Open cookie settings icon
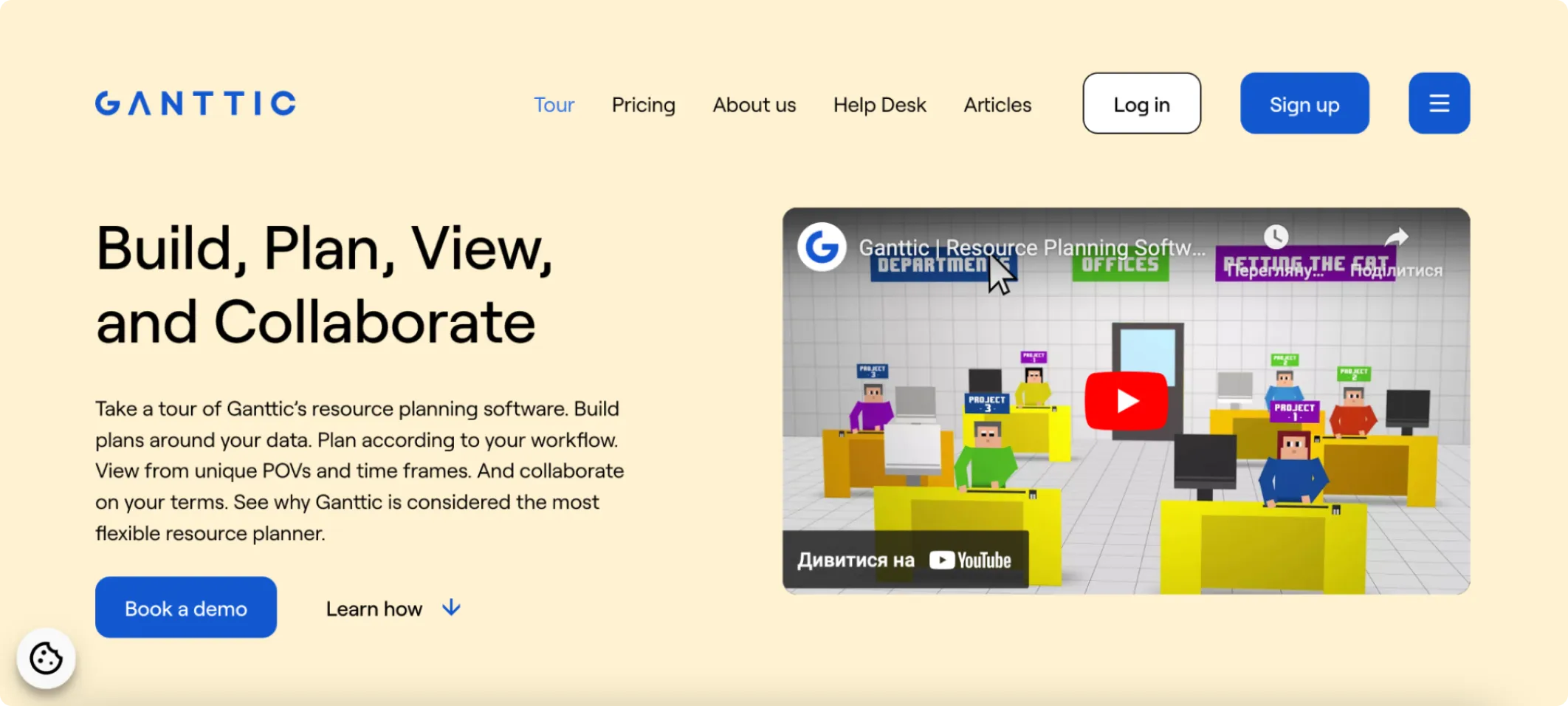1568x706 pixels. click(46, 658)
